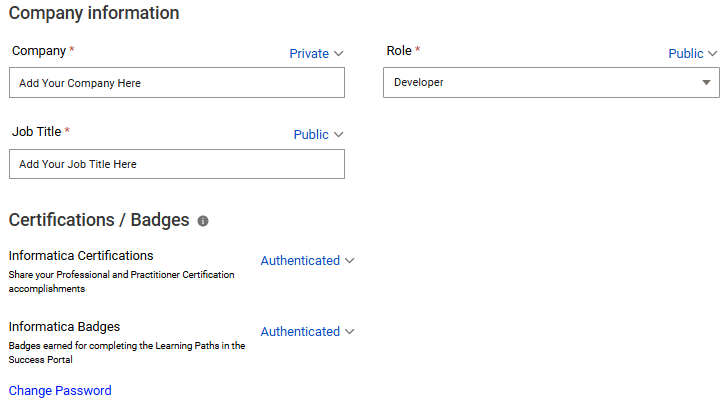The width and height of the screenshot is (722, 406).
Task: Expand Authenticated visibility for Informatica Badges
Action: [300, 332]
